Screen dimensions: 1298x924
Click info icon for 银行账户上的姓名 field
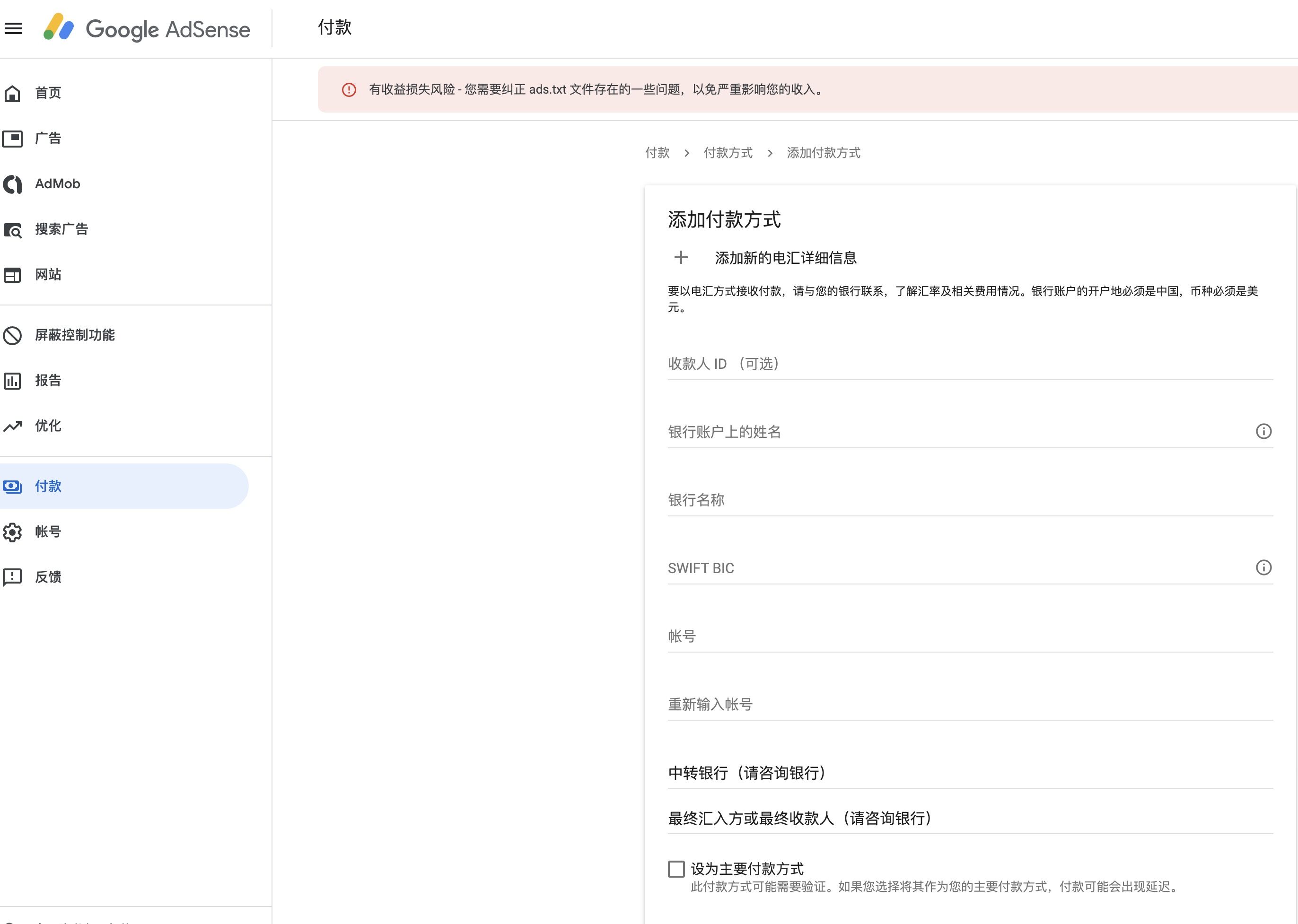pos(1263,431)
